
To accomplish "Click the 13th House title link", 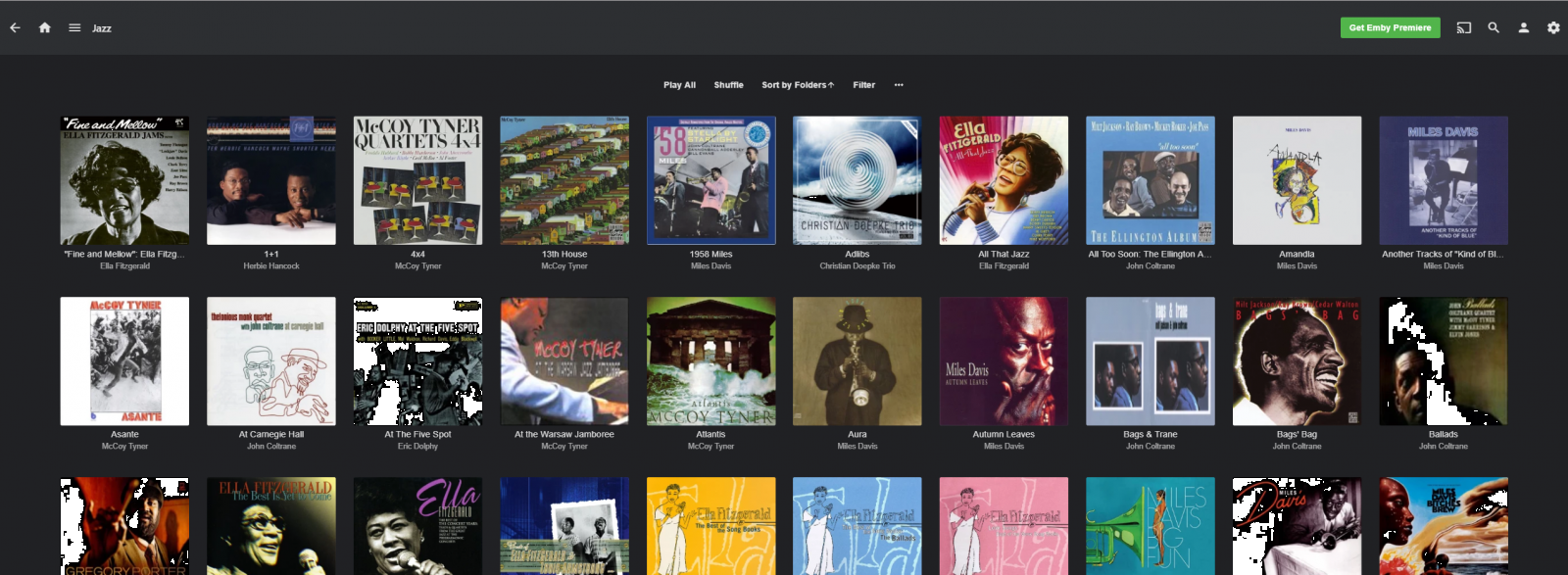I will click(x=564, y=254).
